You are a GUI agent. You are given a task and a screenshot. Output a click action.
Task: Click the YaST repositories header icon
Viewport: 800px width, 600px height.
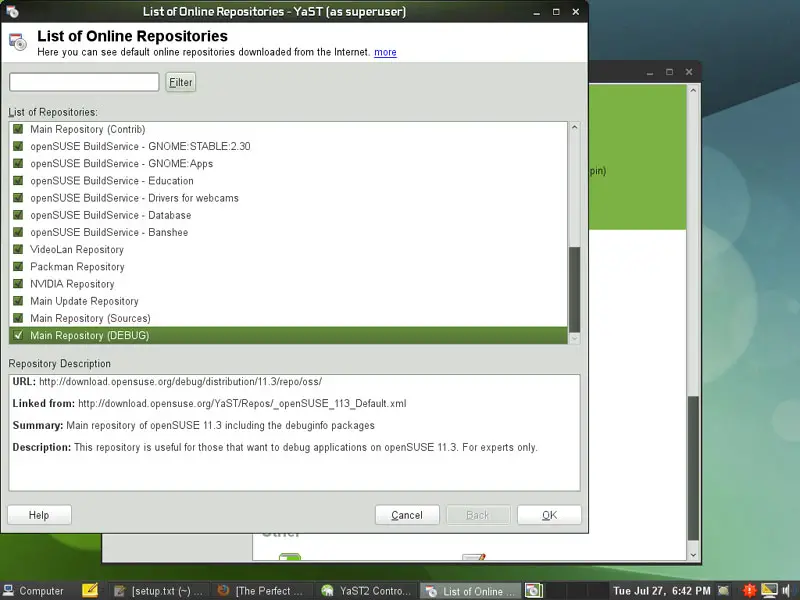click(18, 42)
